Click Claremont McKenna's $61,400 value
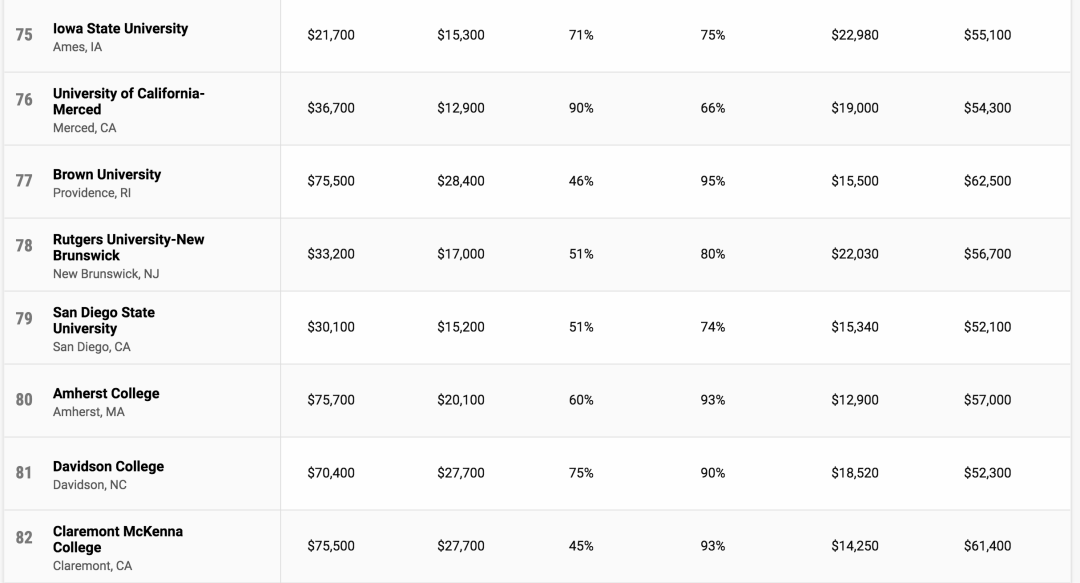The image size is (1080, 583). click(x=987, y=546)
